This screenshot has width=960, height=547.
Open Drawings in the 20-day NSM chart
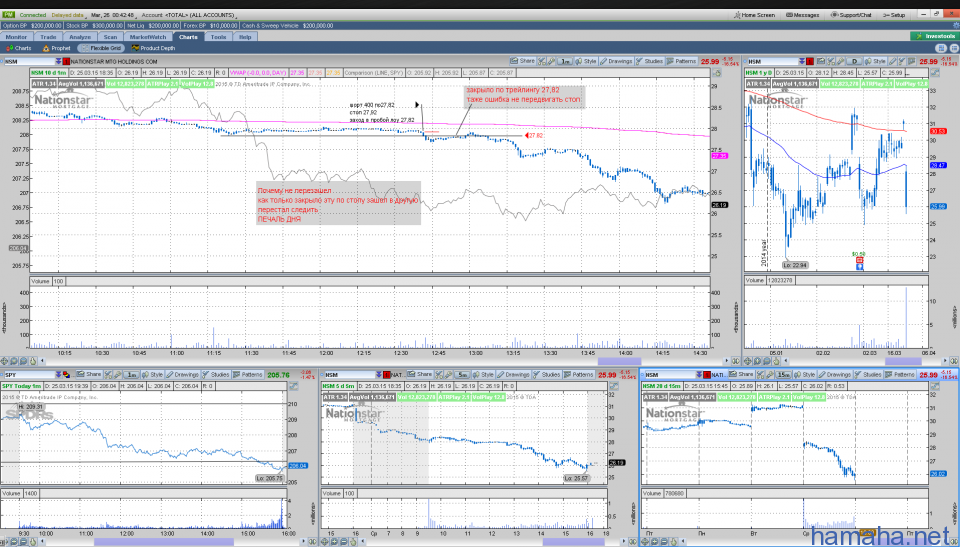click(x=834, y=374)
